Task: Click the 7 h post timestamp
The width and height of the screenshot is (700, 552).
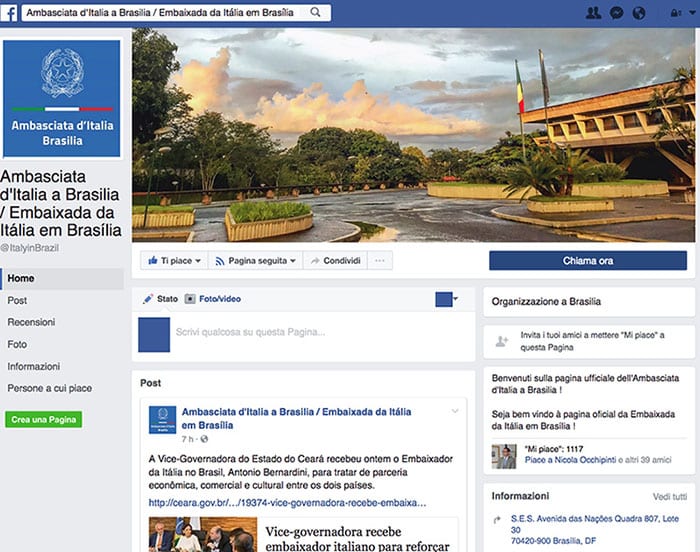Action: (x=188, y=439)
